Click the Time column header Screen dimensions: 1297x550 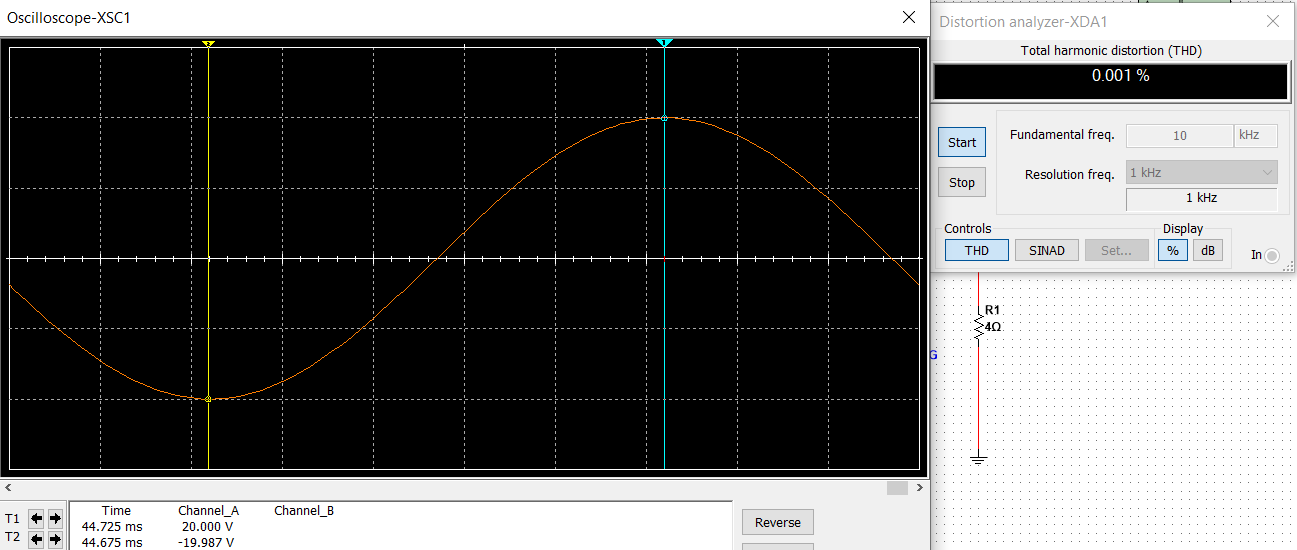pyautogui.click(x=116, y=511)
